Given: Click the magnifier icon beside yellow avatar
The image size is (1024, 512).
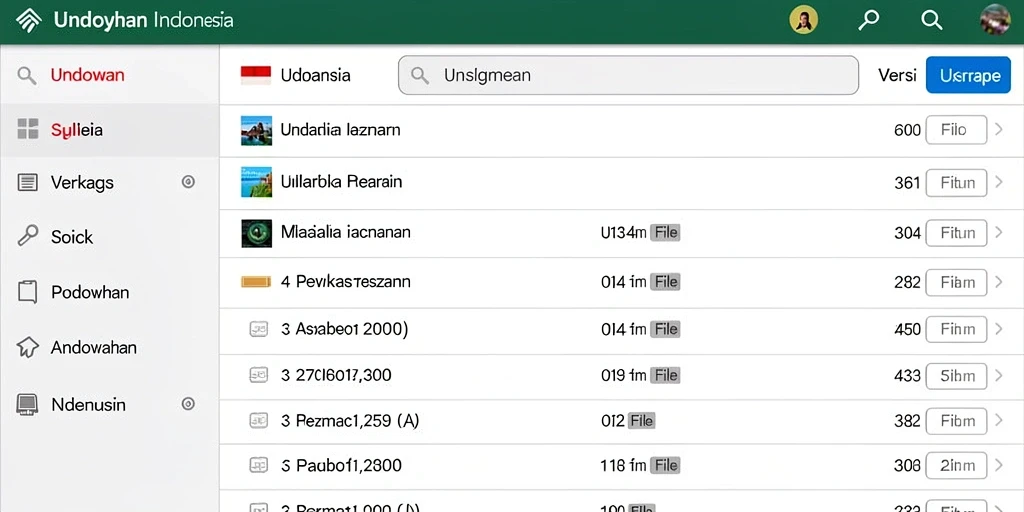Looking at the screenshot, I should (868, 20).
